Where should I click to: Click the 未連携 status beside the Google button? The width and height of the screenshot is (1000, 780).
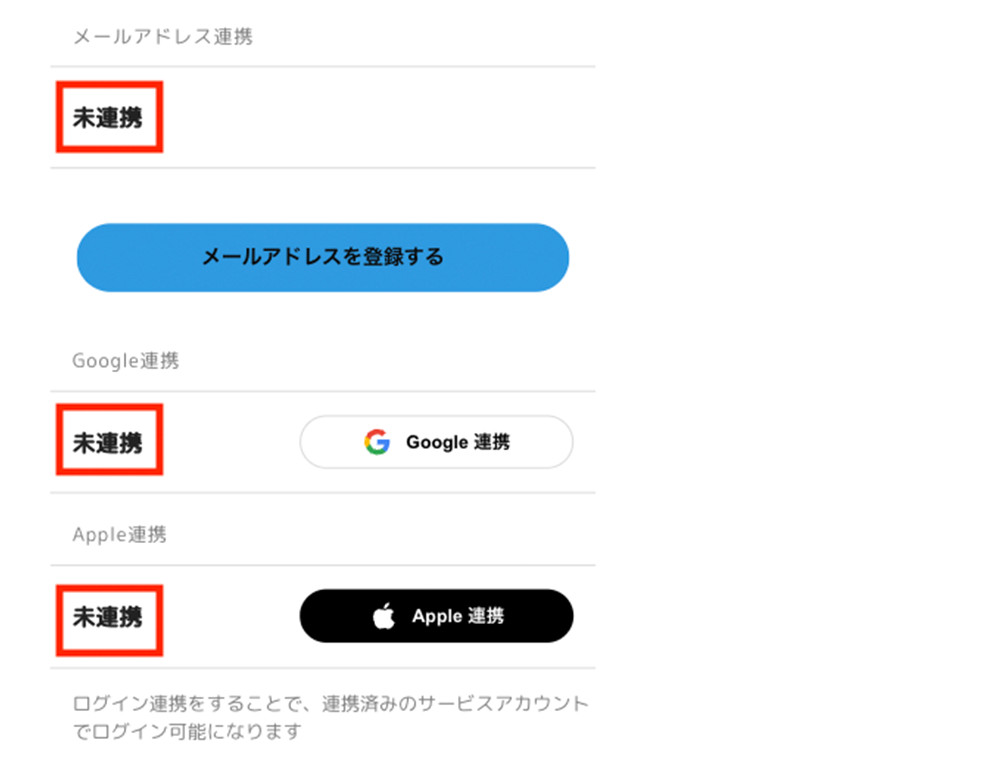coord(109,440)
